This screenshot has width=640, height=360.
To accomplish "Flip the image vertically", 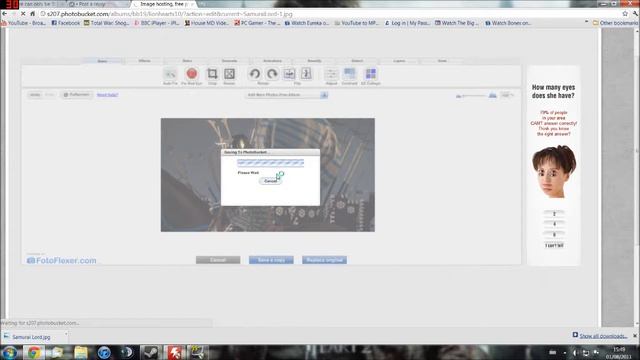I will coord(306,74).
